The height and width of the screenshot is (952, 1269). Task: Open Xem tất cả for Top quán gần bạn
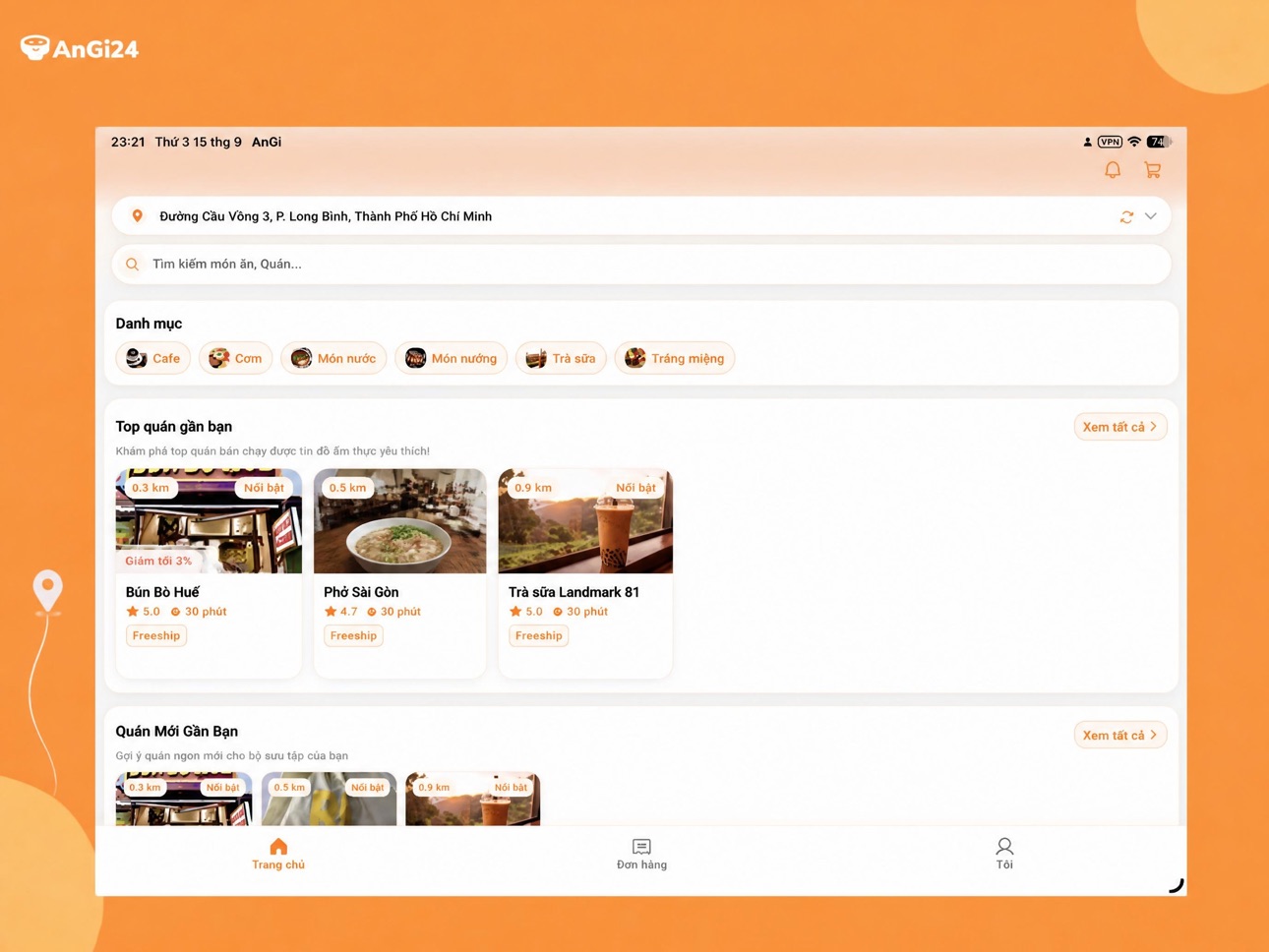click(x=1120, y=427)
